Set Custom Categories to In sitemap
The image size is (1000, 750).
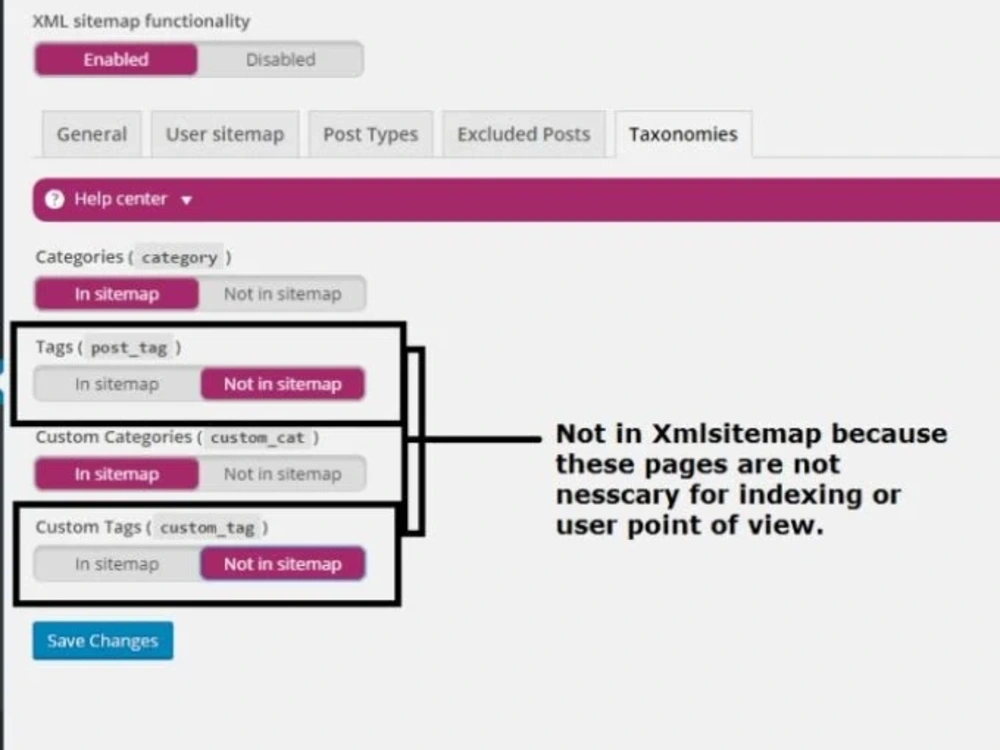coord(117,474)
